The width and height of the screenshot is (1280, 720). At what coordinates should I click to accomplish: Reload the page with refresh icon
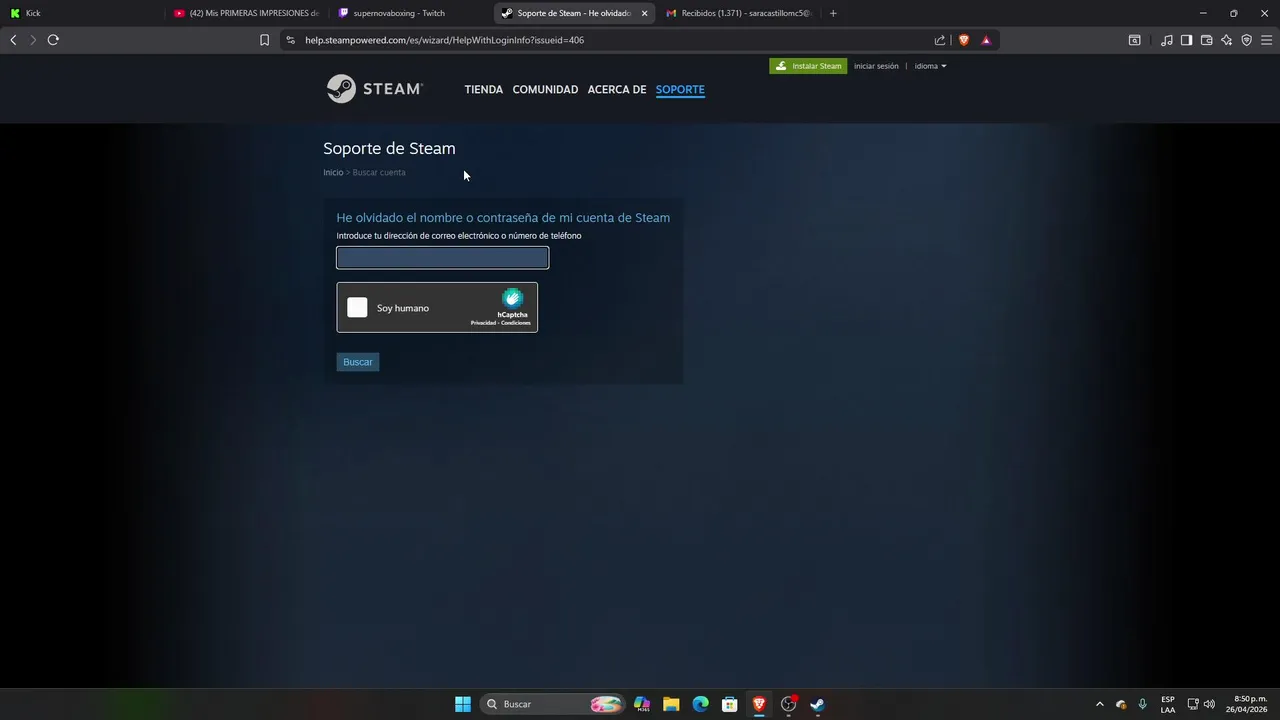click(53, 40)
